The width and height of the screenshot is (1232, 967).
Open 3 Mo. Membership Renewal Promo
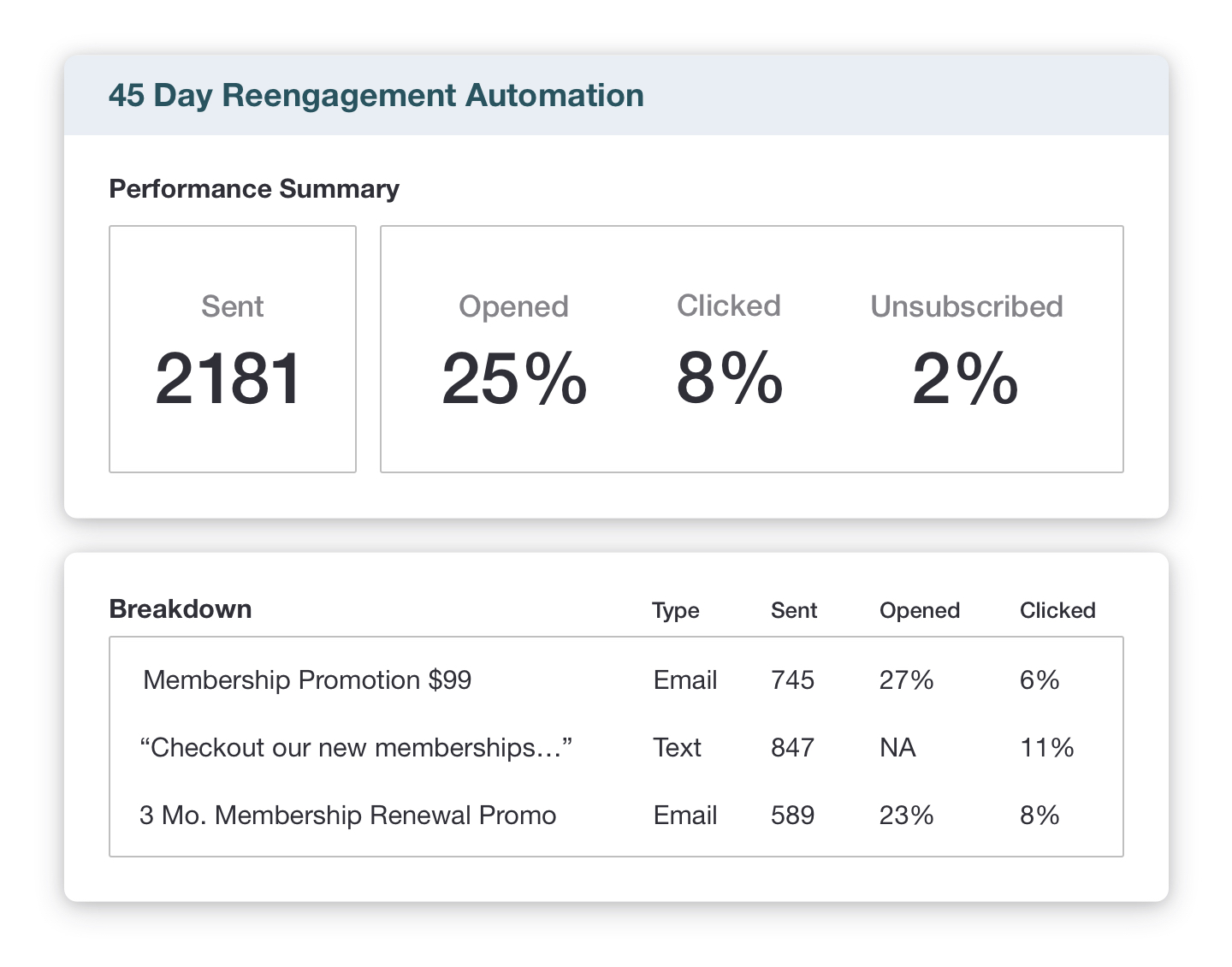click(x=347, y=816)
